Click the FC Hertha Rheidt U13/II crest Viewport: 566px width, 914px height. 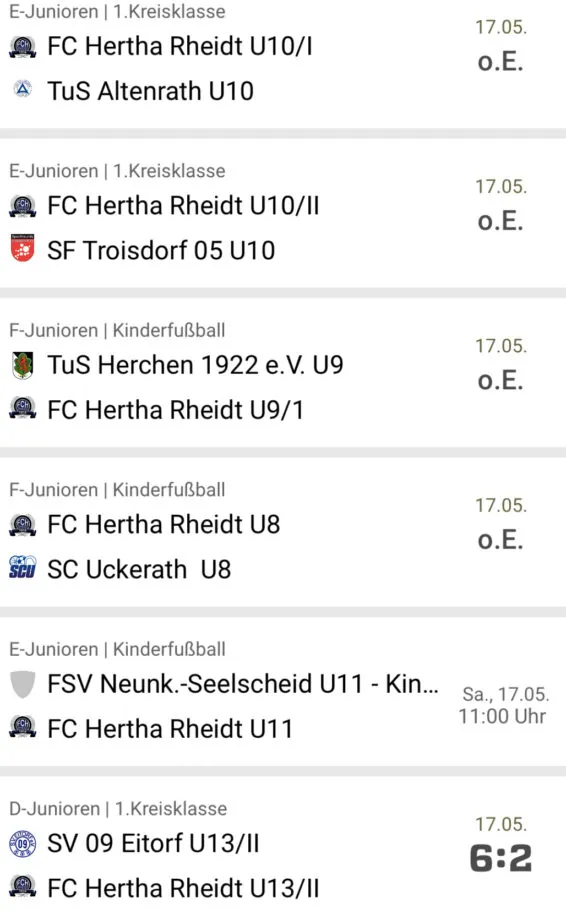[x=23, y=887]
